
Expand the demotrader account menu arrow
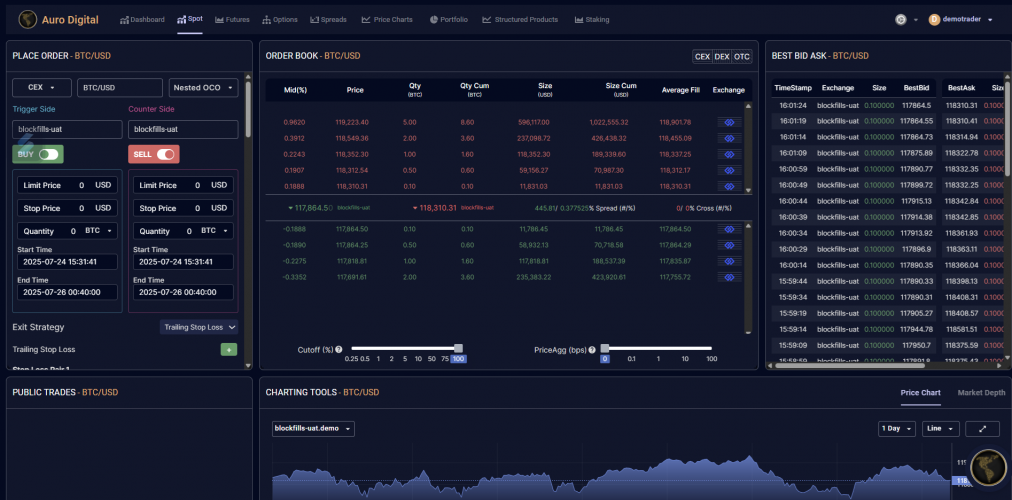[990, 19]
